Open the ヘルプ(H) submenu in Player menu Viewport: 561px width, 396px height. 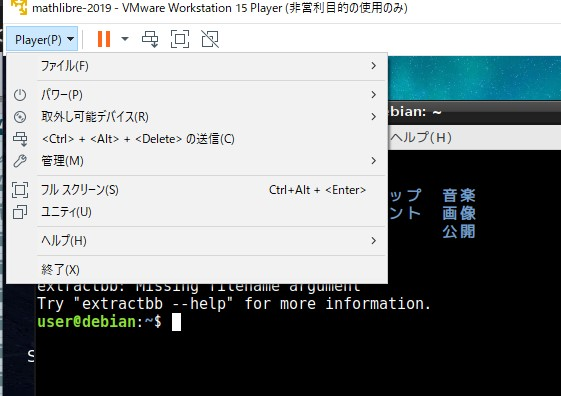[x=197, y=241]
